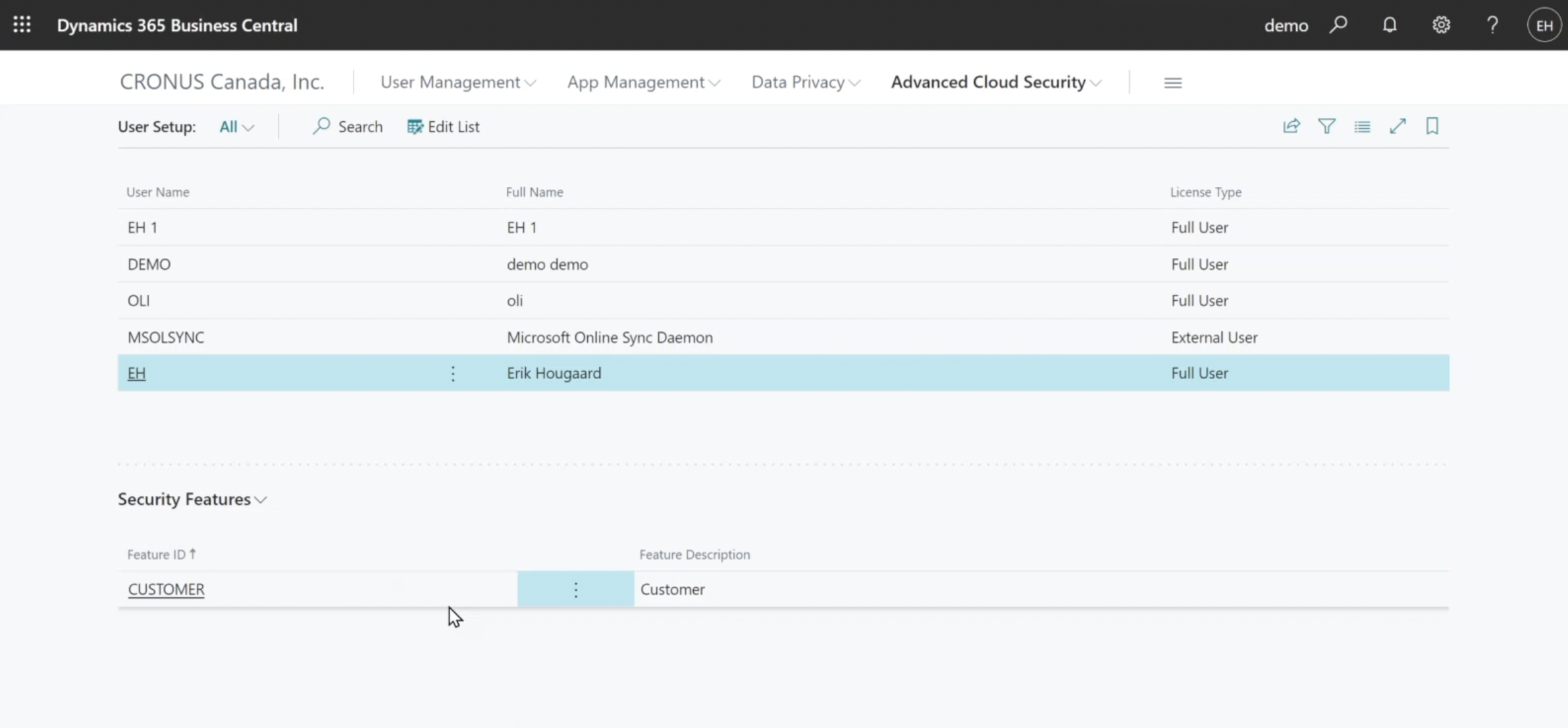Toggle the filter pane funnel icon

1327,126
